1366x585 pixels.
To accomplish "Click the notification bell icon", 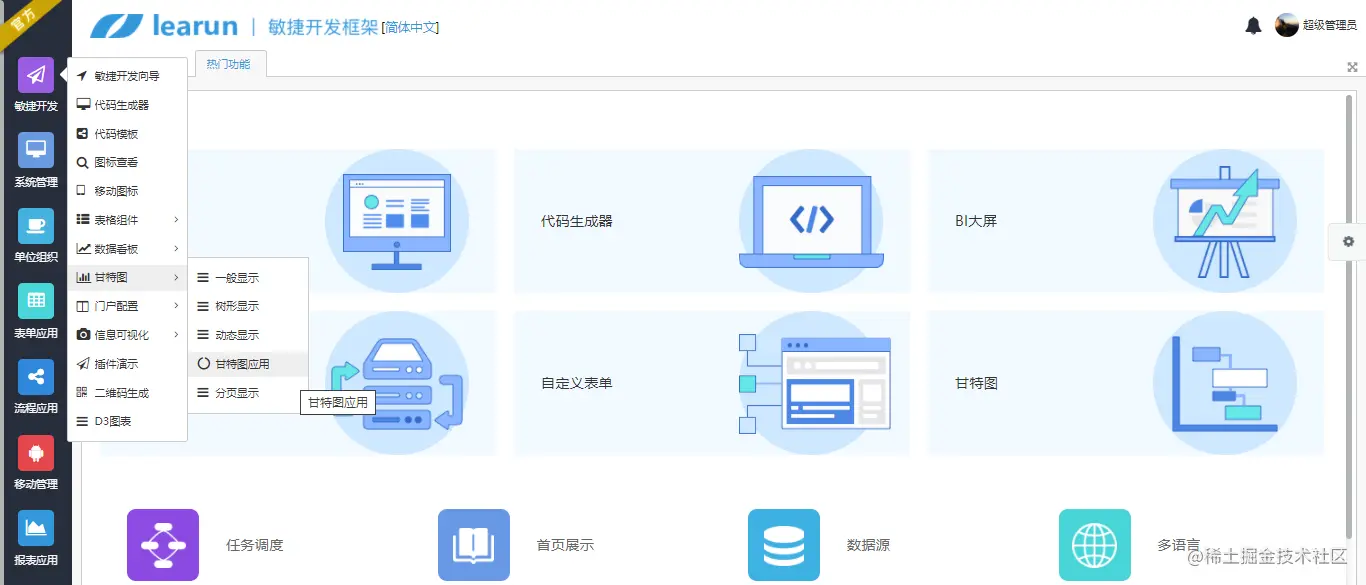I will click(1253, 24).
